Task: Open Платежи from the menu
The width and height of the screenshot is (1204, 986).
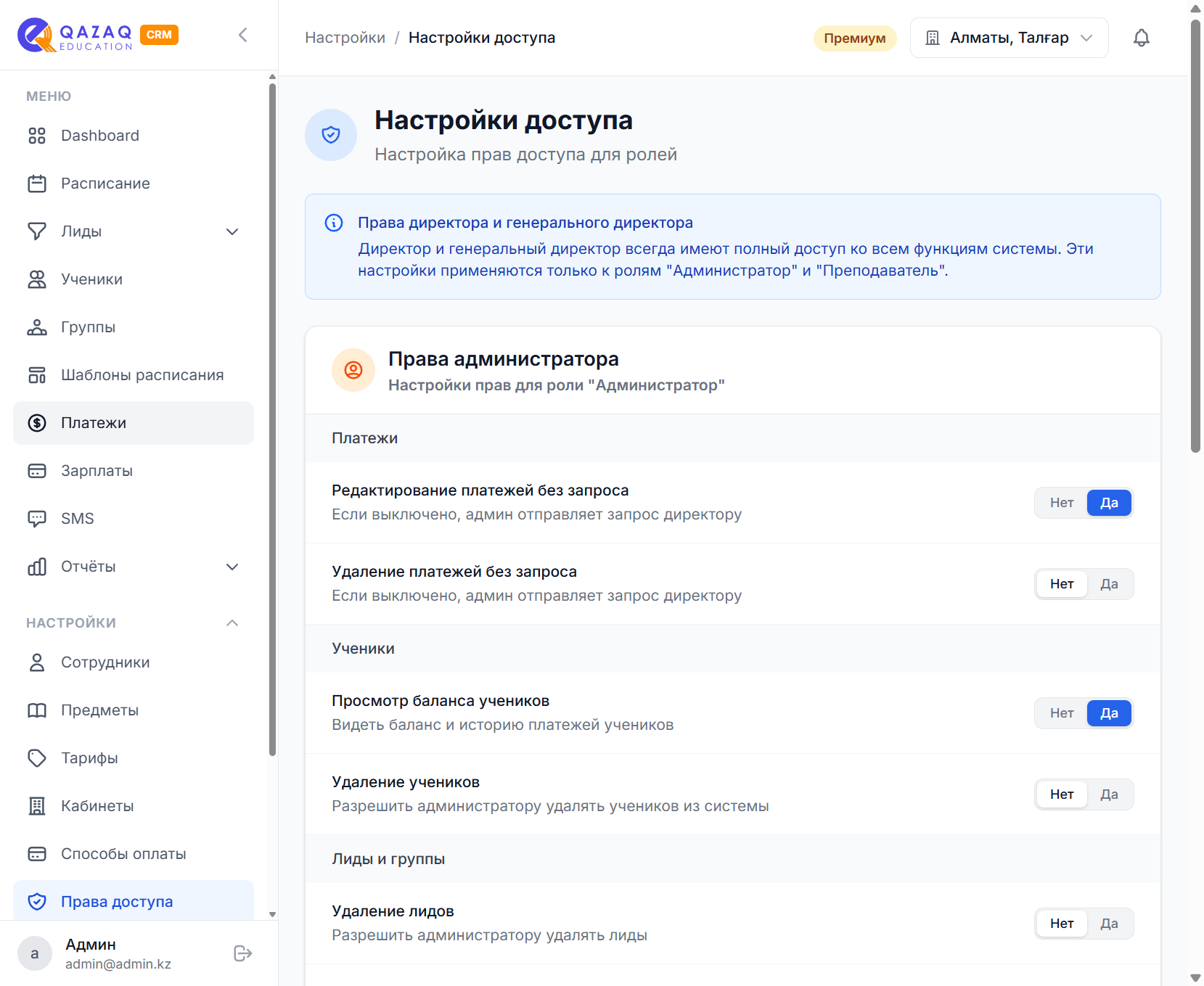Action: click(134, 423)
